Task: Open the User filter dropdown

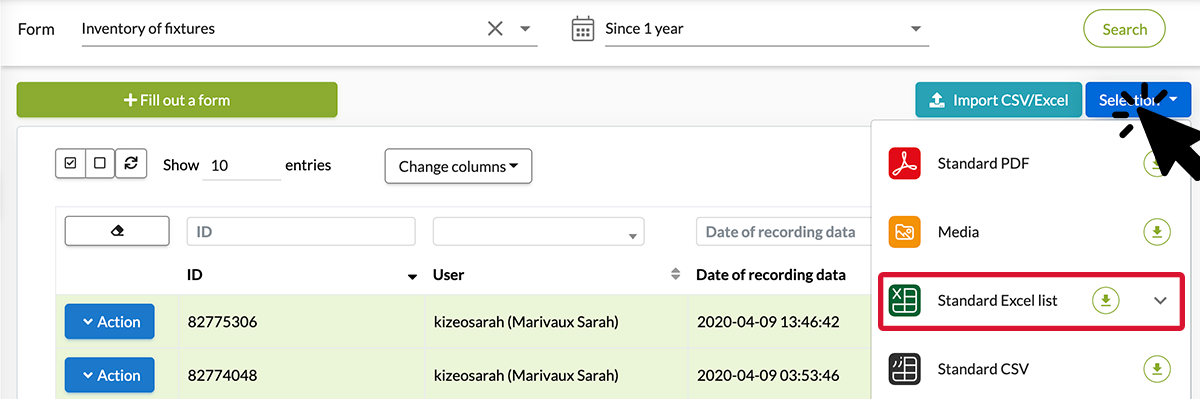Action: click(538, 232)
